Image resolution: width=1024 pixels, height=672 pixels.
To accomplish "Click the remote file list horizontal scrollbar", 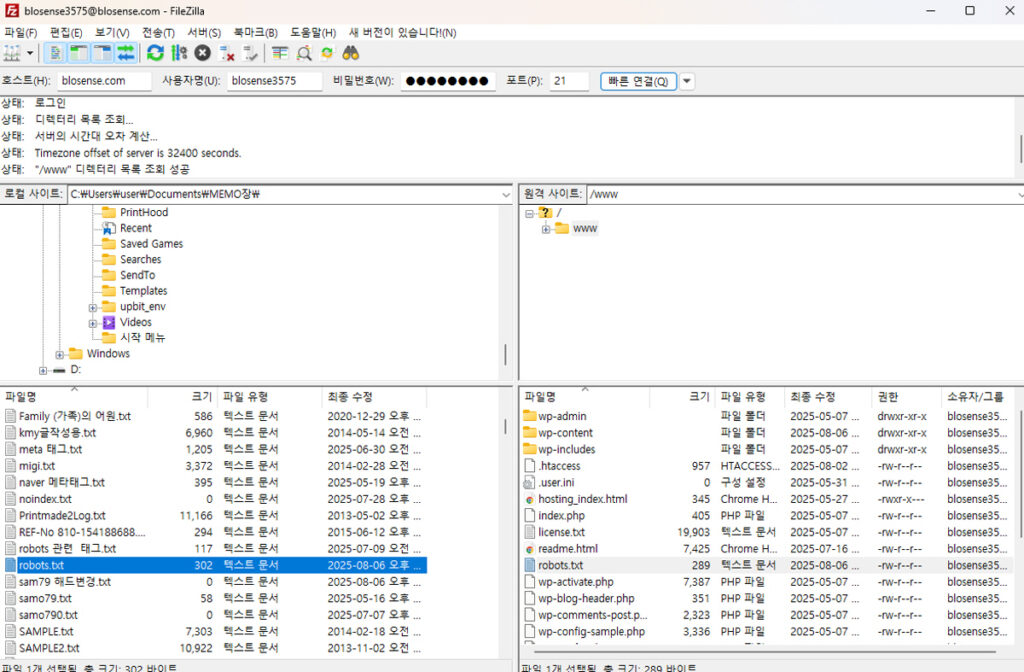I will [x=765, y=652].
